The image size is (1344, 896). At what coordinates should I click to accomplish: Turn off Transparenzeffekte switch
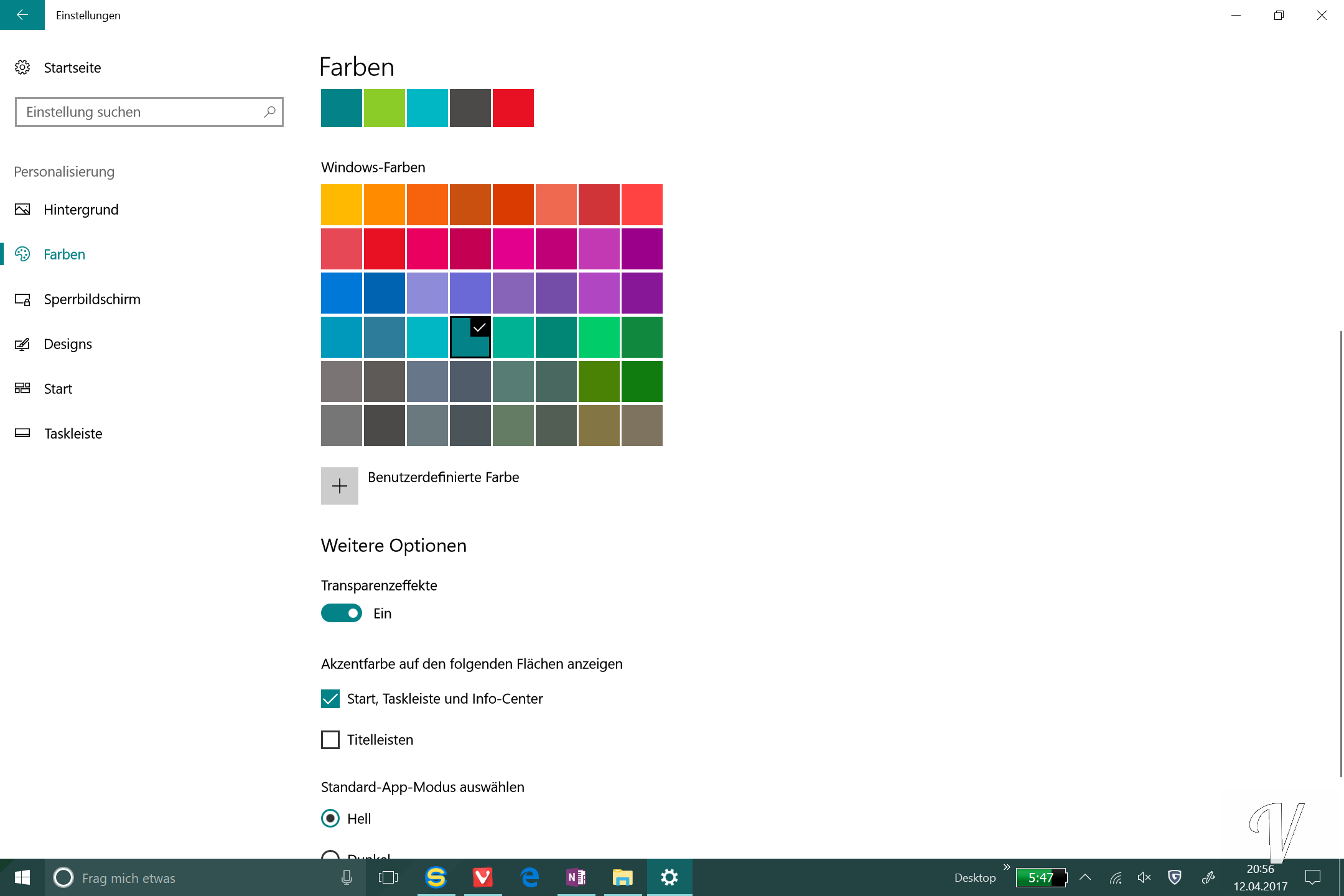point(342,614)
